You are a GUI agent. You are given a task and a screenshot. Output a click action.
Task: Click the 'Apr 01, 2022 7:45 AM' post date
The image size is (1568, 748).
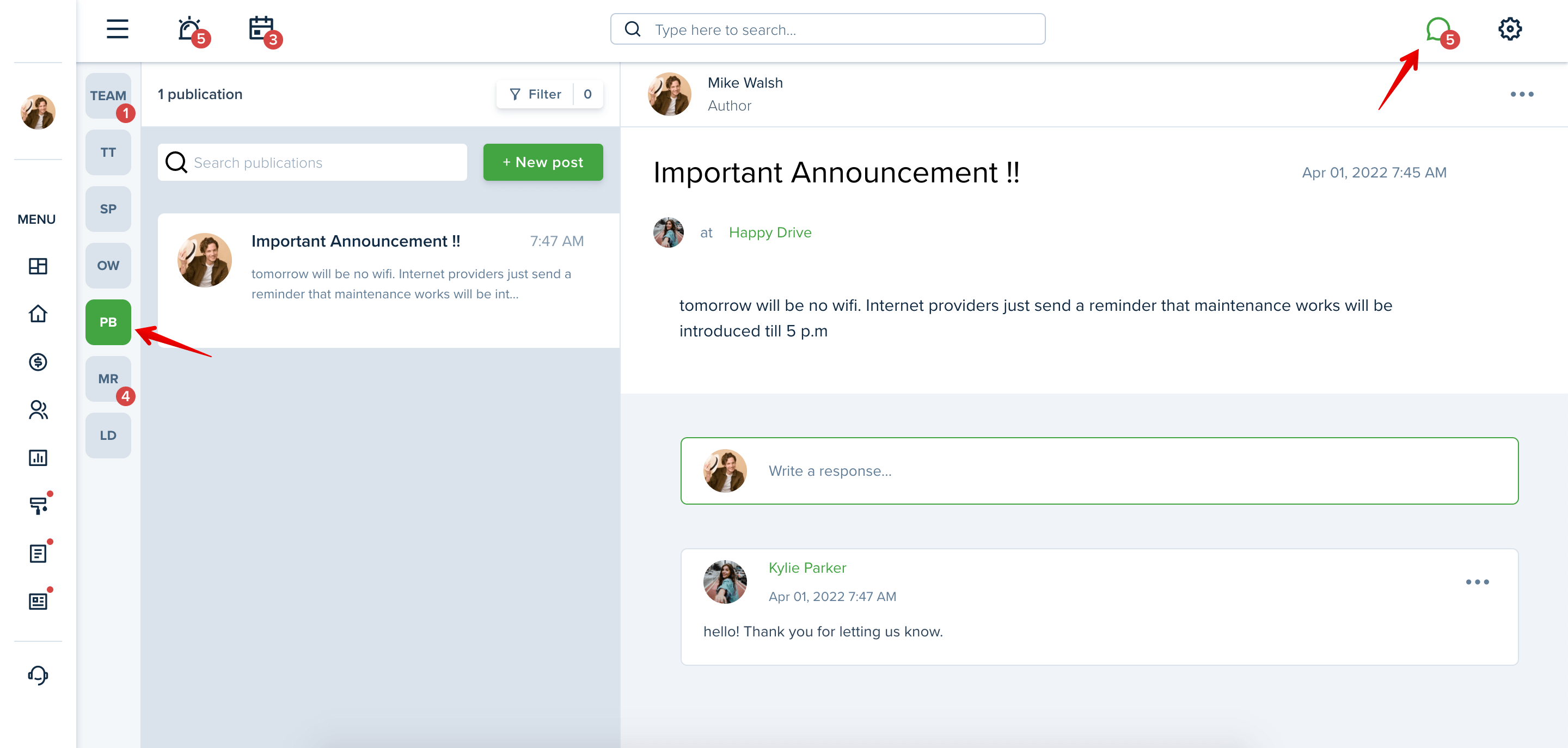[x=1374, y=172]
